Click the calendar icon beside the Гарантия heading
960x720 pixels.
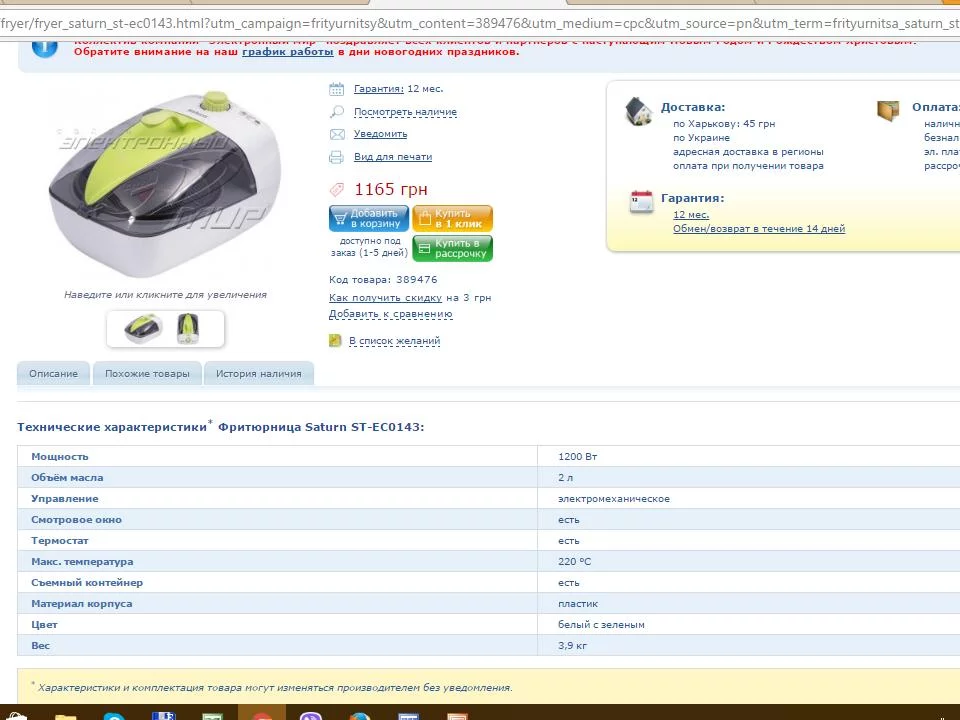[x=641, y=201]
